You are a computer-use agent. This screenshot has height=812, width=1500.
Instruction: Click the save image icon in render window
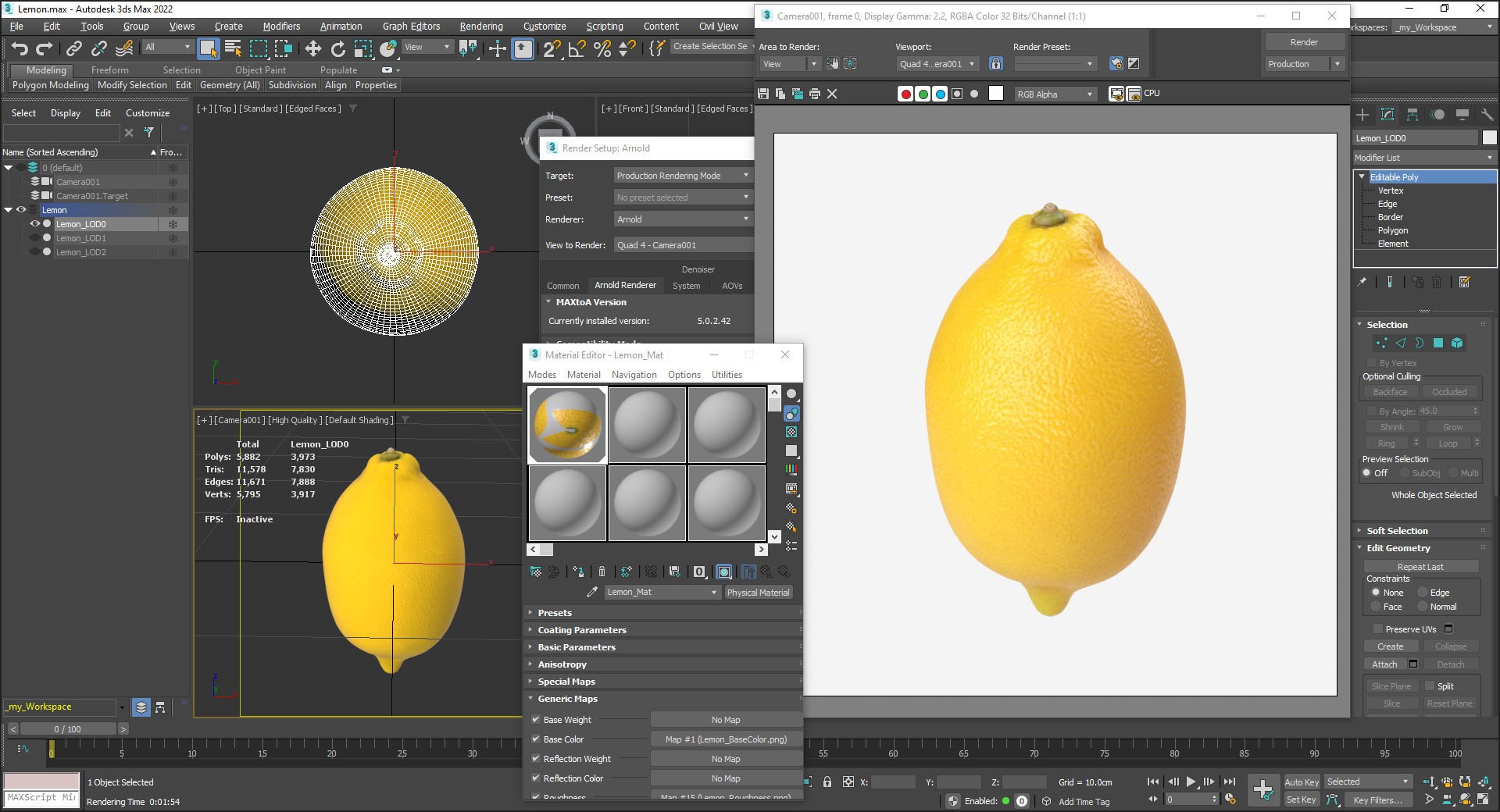tap(763, 94)
